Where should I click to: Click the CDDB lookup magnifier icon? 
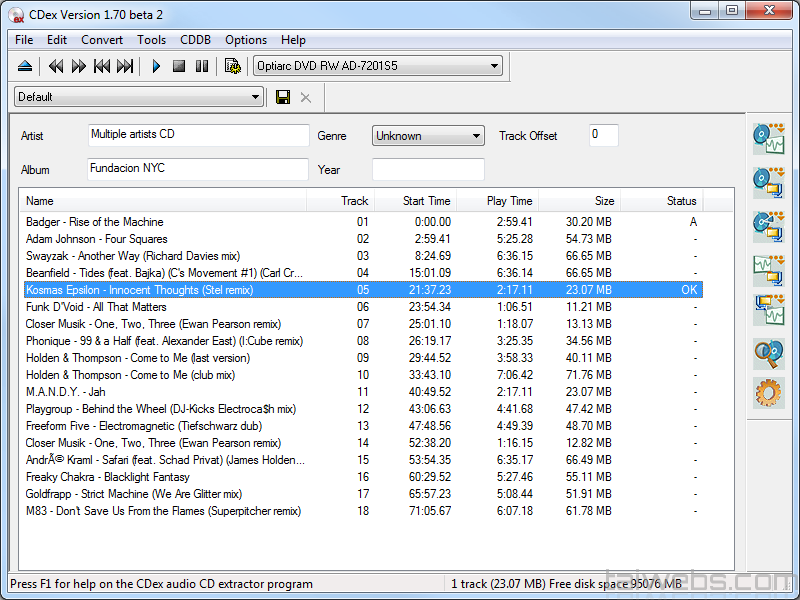click(768, 353)
